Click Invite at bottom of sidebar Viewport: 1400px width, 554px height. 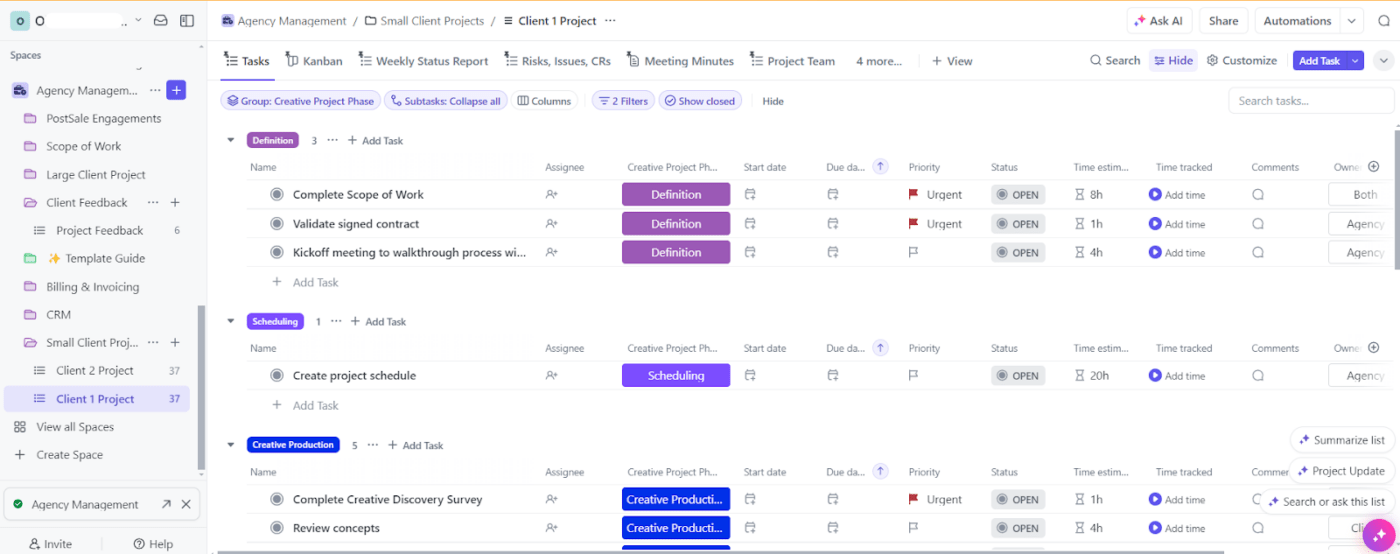click(50, 544)
